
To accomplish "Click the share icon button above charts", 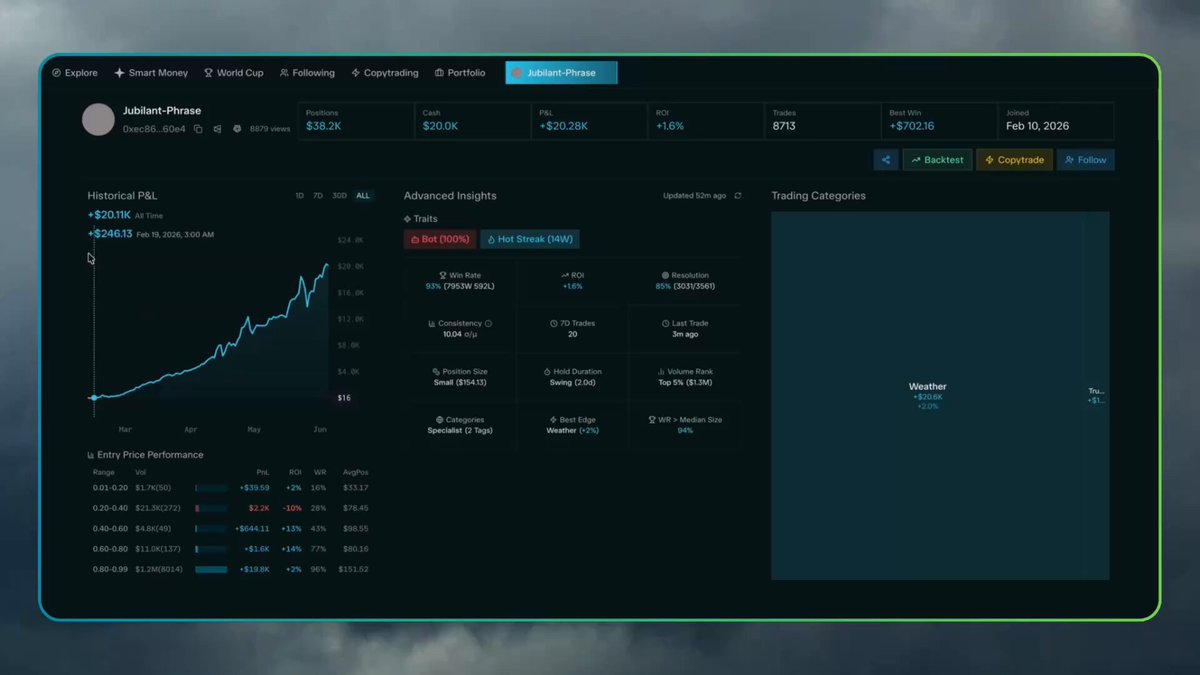I will [x=886, y=160].
